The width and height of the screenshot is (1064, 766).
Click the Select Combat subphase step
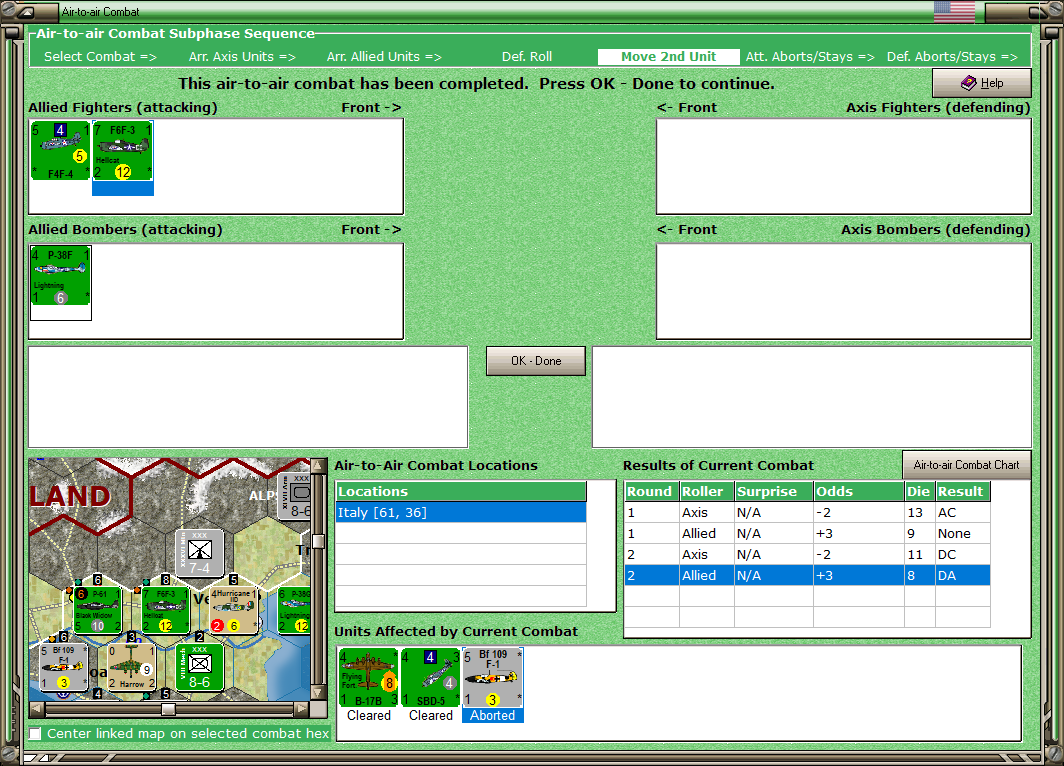point(100,57)
